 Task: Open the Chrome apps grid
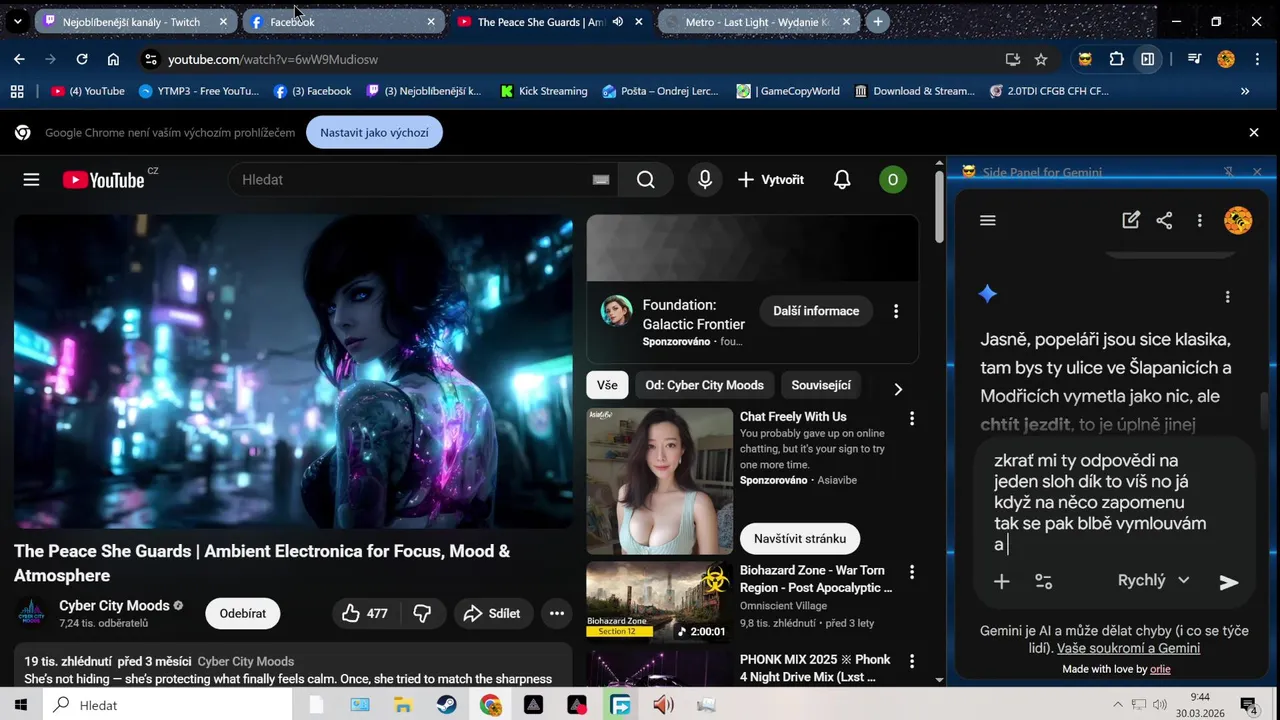(x=17, y=91)
